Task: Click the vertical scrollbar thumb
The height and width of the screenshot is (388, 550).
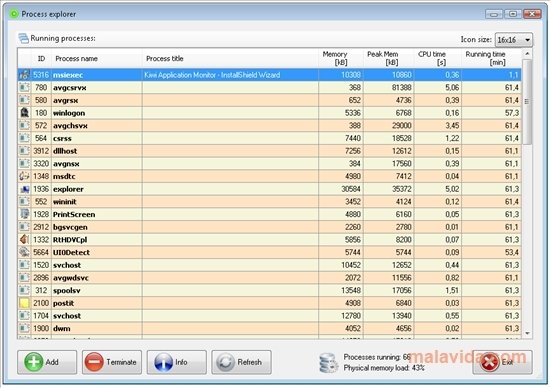Action: pyautogui.click(x=527, y=102)
